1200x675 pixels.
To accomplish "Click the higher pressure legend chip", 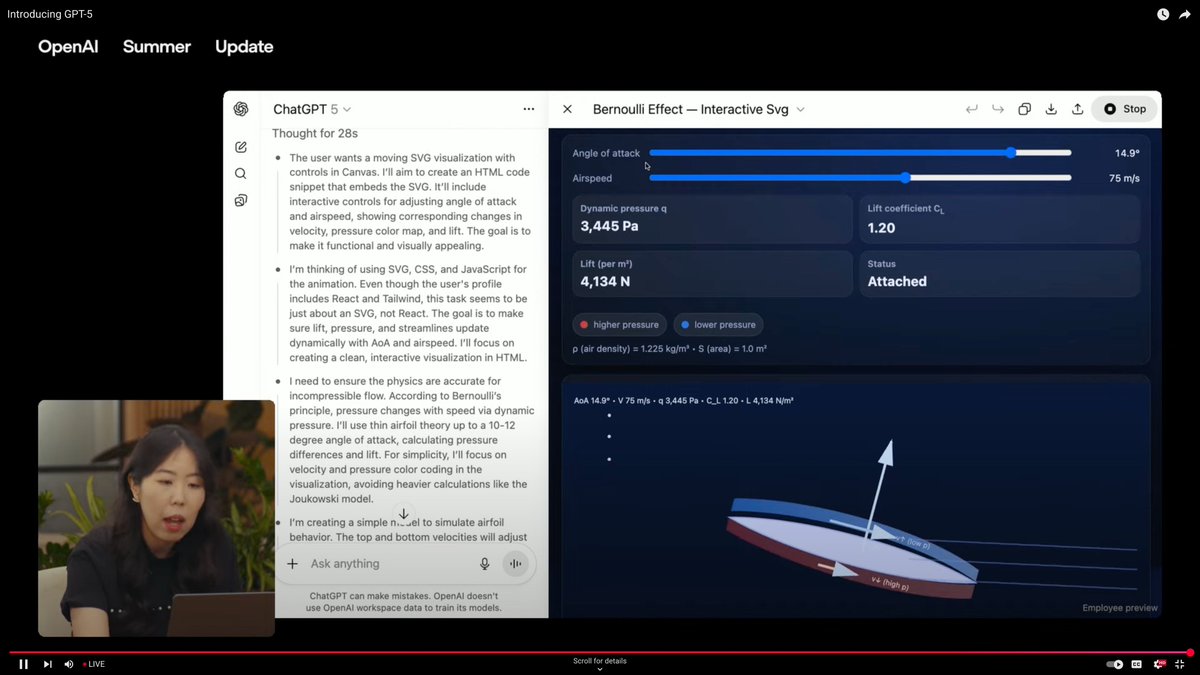I will click(x=618, y=325).
